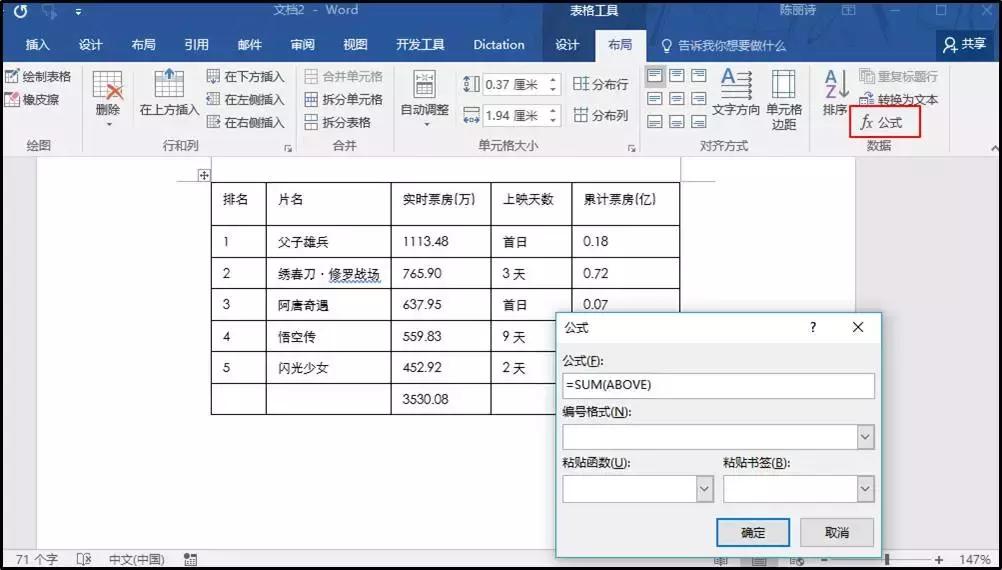Click the 147% zoom level
The height and width of the screenshot is (570, 1002).
pos(974,560)
